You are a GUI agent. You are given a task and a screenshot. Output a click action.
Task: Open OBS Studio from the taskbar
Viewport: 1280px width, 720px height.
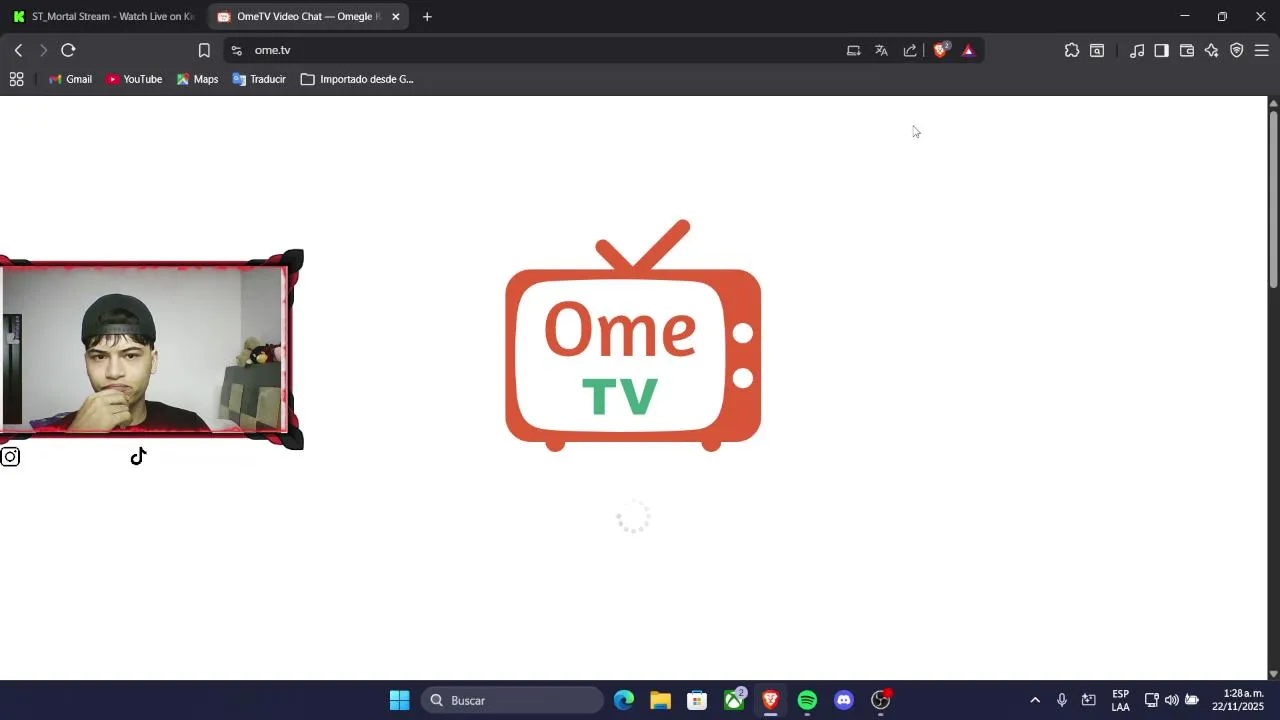(881, 700)
